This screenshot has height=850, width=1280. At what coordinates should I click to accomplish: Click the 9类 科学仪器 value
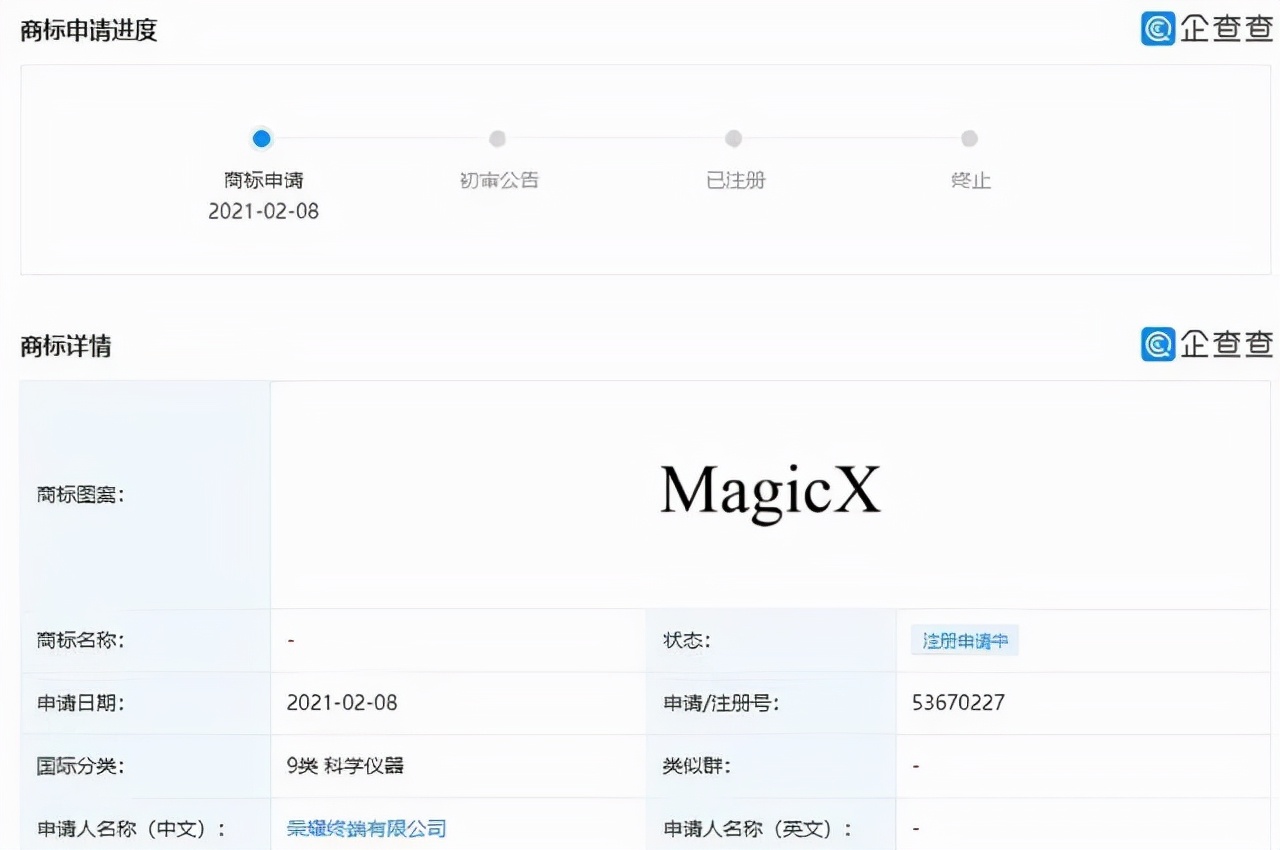(x=345, y=766)
